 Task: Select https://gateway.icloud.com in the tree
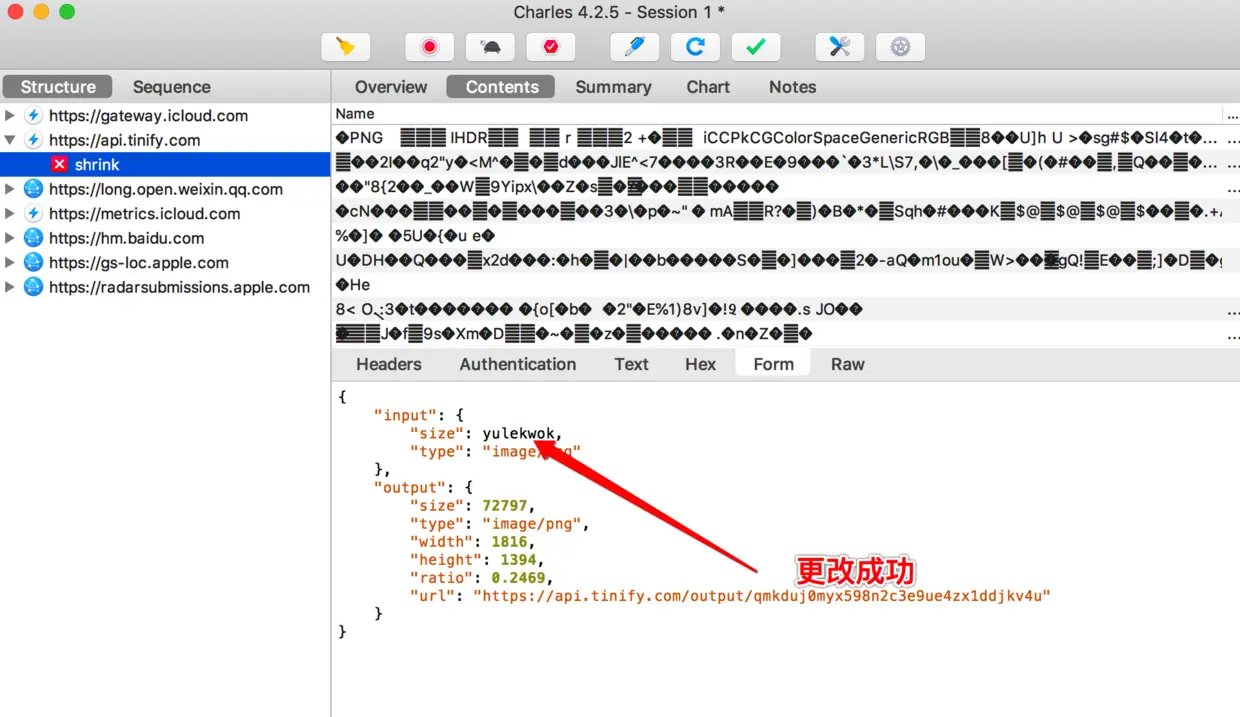pyautogui.click(x=148, y=116)
